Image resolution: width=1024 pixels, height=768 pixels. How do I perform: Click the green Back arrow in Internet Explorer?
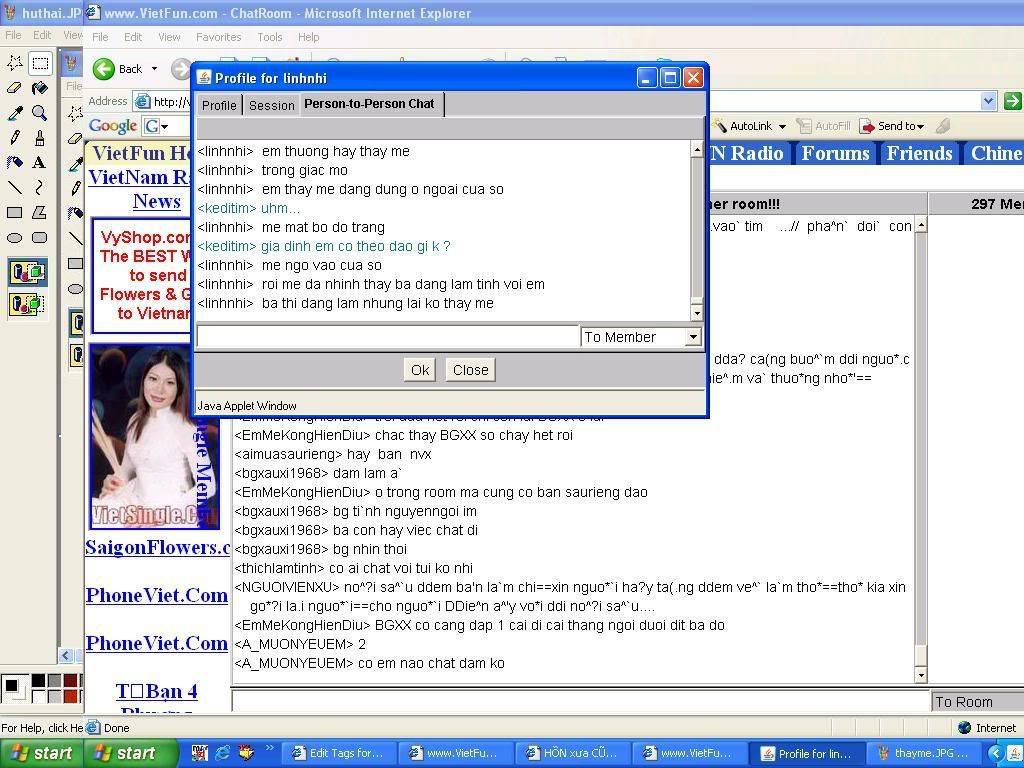click(x=104, y=69)
